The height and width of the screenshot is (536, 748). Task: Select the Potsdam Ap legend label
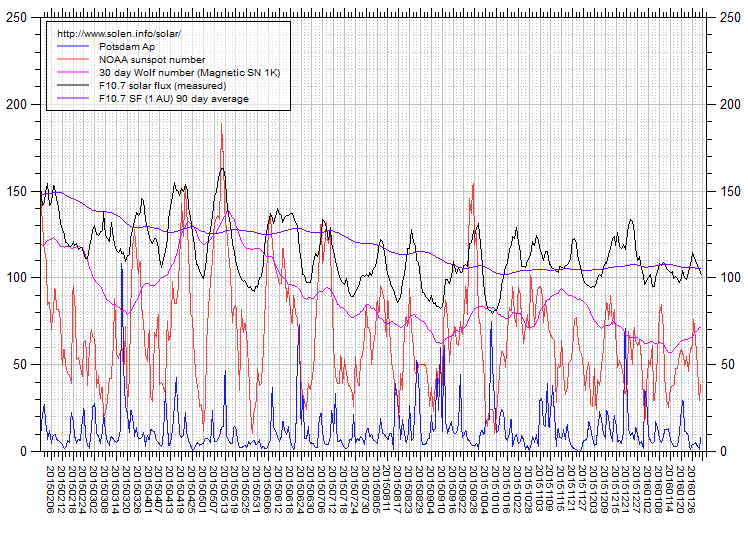point(126,47)
